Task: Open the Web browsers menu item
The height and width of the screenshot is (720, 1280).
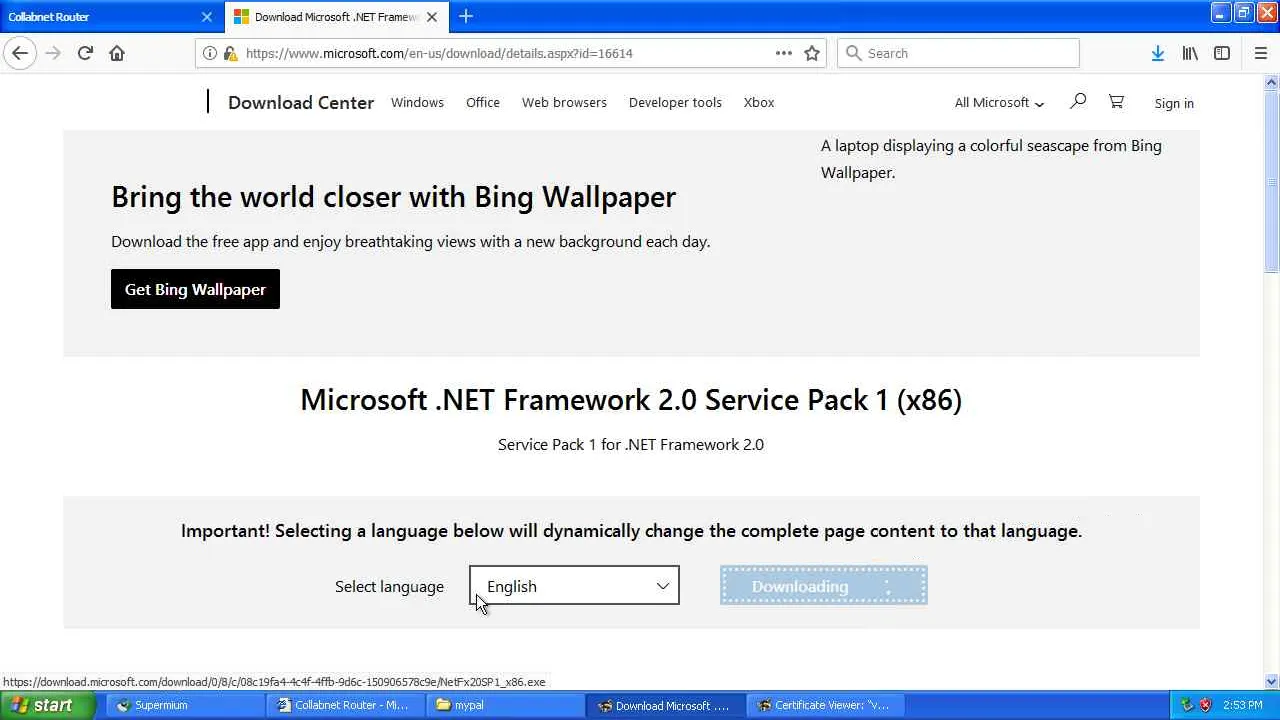Action: (x=564, y=102)
